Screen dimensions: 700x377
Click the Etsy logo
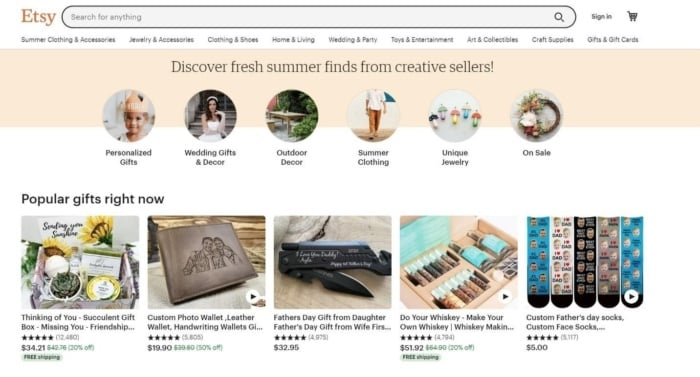pos(38,17)
